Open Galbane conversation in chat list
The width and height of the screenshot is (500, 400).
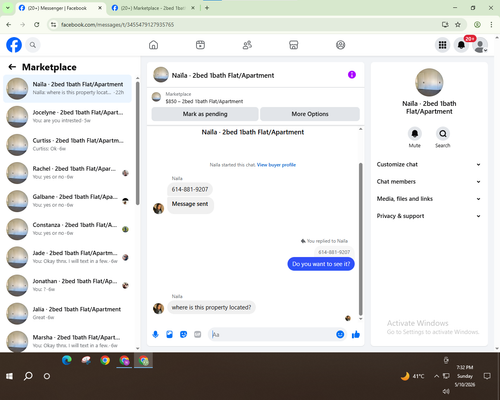pyautogui.click(x=68, y=201)
